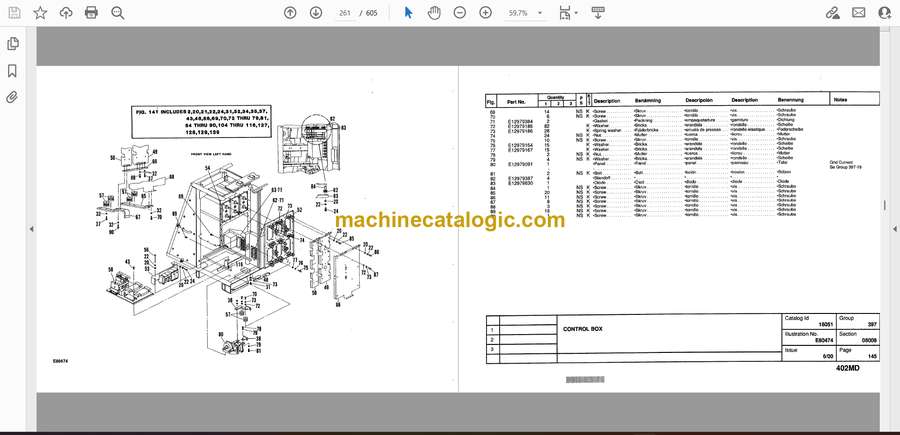Zoom in with plus icon

tap(486, 13)
